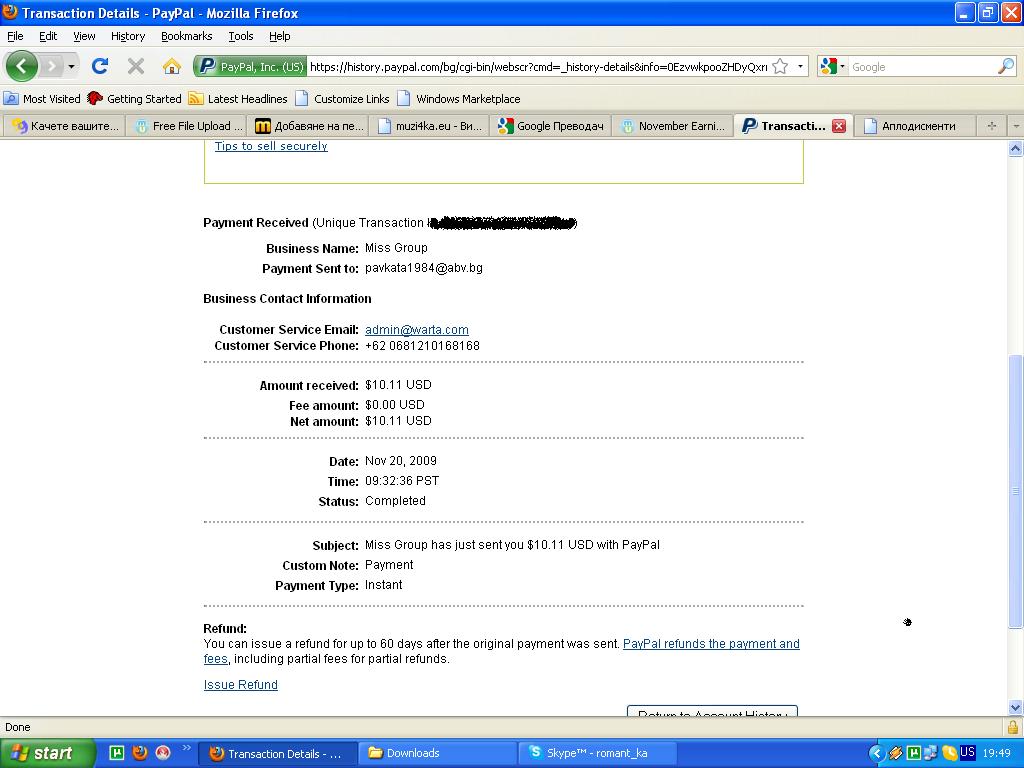Click the US language indicator
This screenshot has height=768, width=1024.
967,753
